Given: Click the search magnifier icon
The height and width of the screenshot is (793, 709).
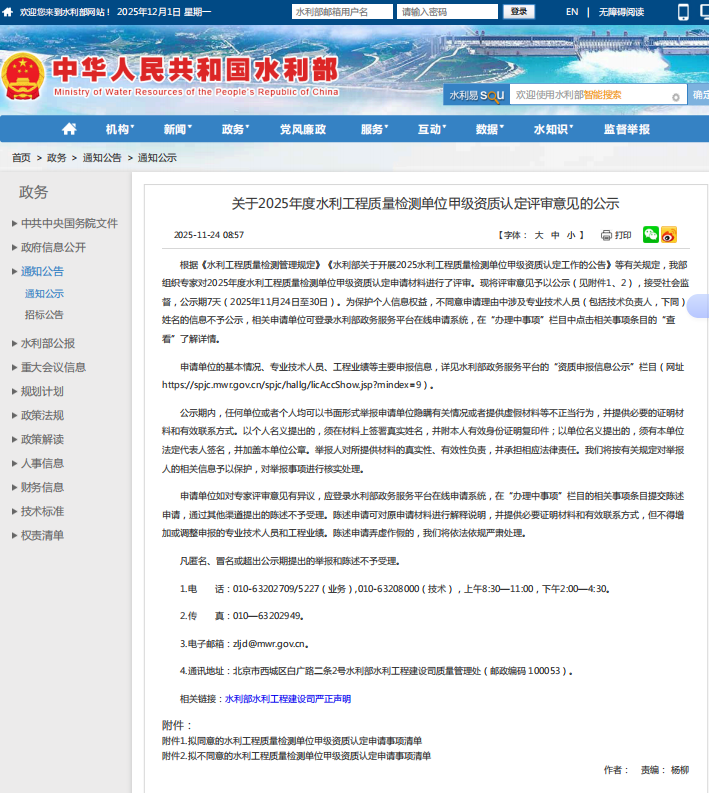Looking at the screenshot, I should click(678, 96).
